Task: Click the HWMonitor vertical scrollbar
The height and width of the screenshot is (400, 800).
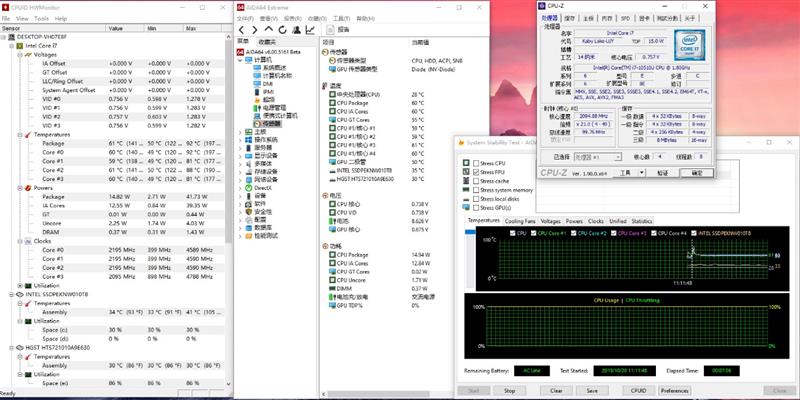Action: (x=229, y=200)
